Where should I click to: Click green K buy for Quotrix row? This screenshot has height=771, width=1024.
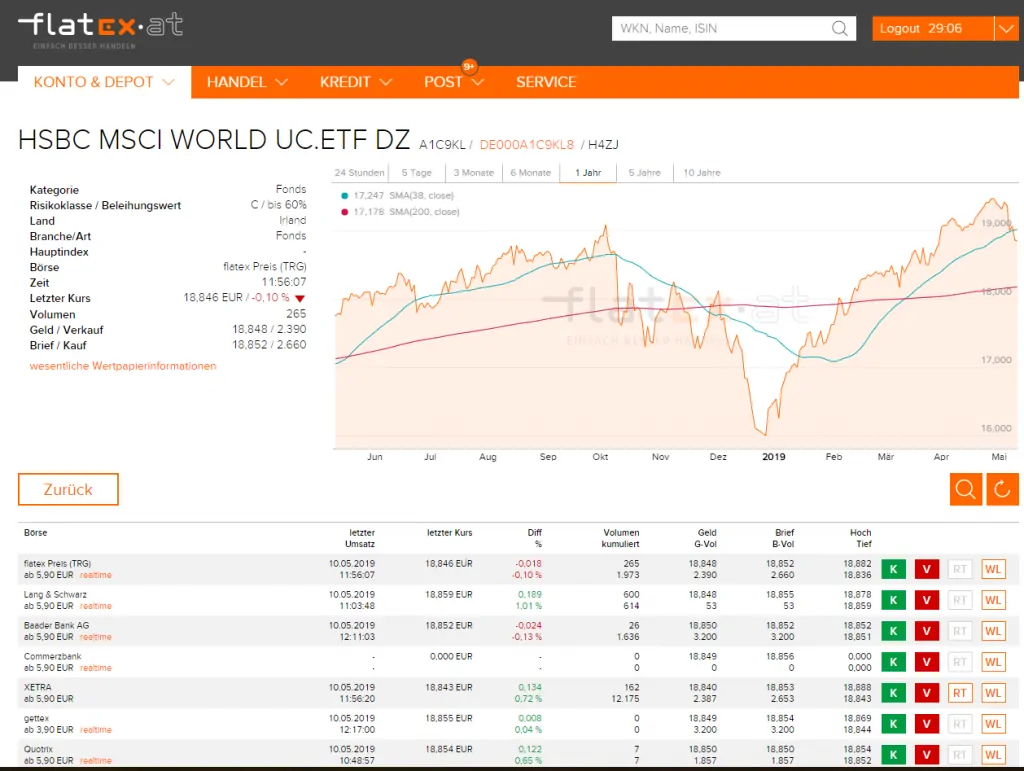[893, 755]
